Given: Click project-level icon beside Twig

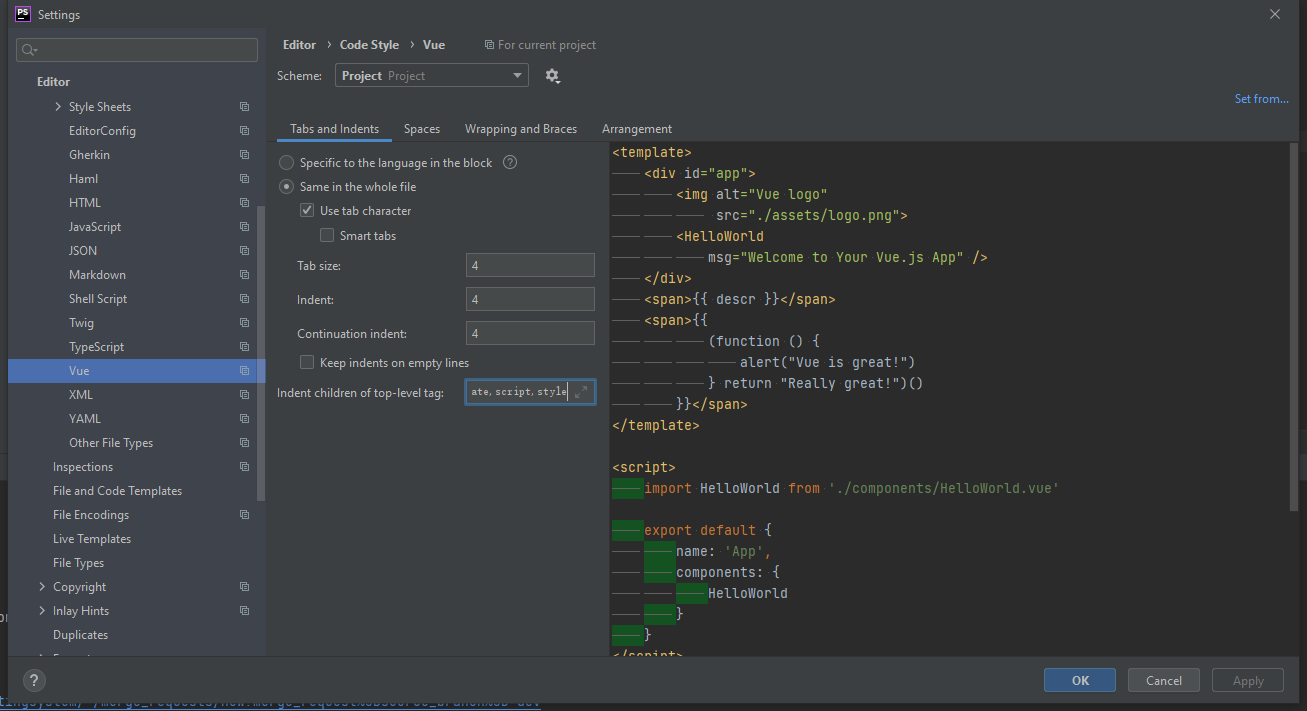Looking at the screenshot, I should (x=244, y=323).
